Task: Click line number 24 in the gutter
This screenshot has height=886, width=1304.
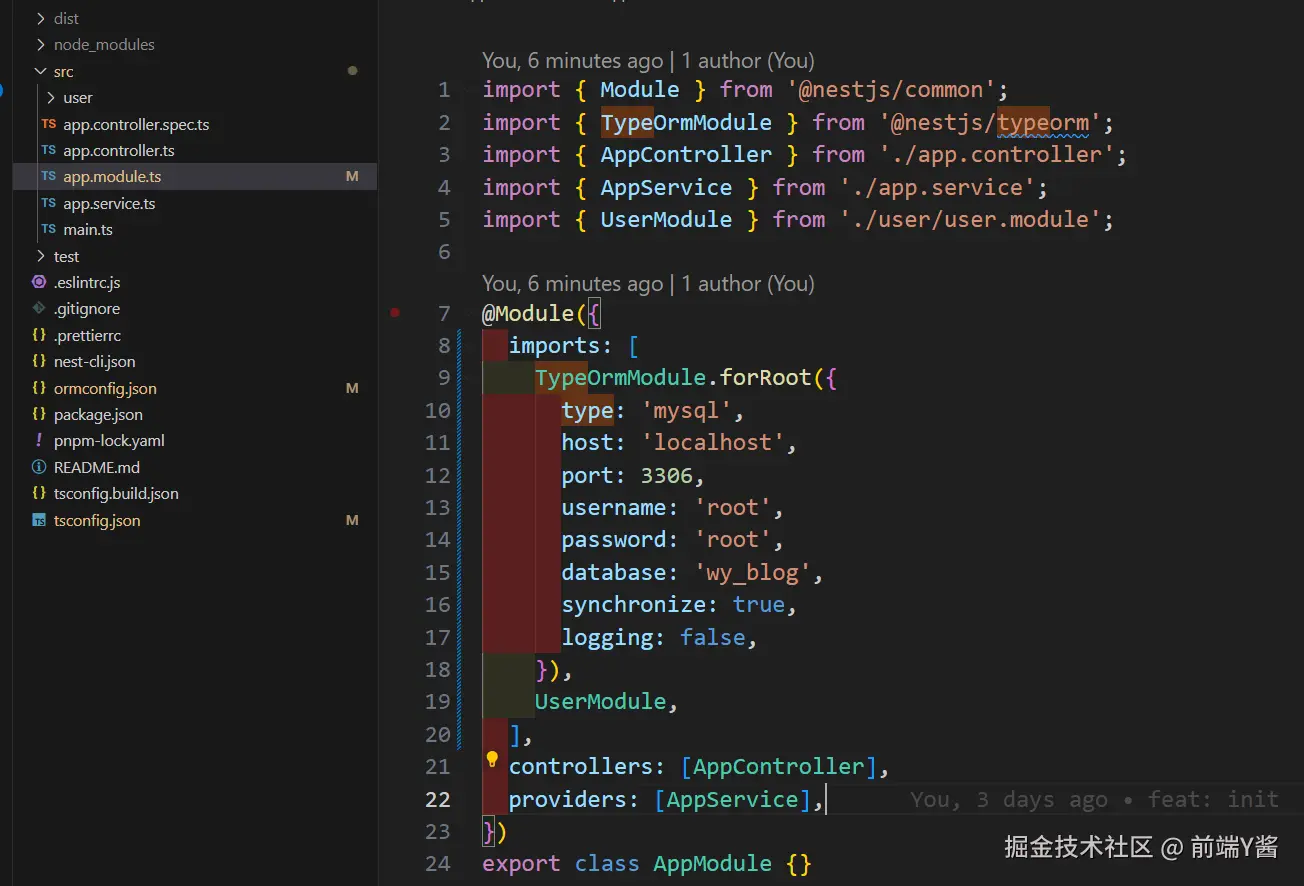Action: coord(438,863)
